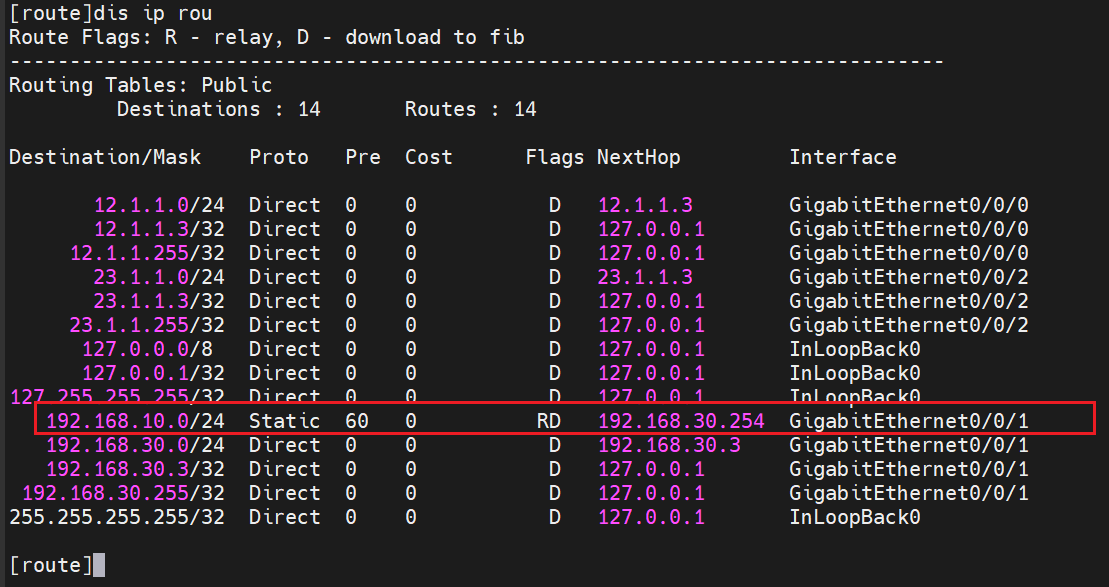Click the Static protocol entry
Image resolution: width=1109 pixels, height=587 pixels.
tap(284, 421)
